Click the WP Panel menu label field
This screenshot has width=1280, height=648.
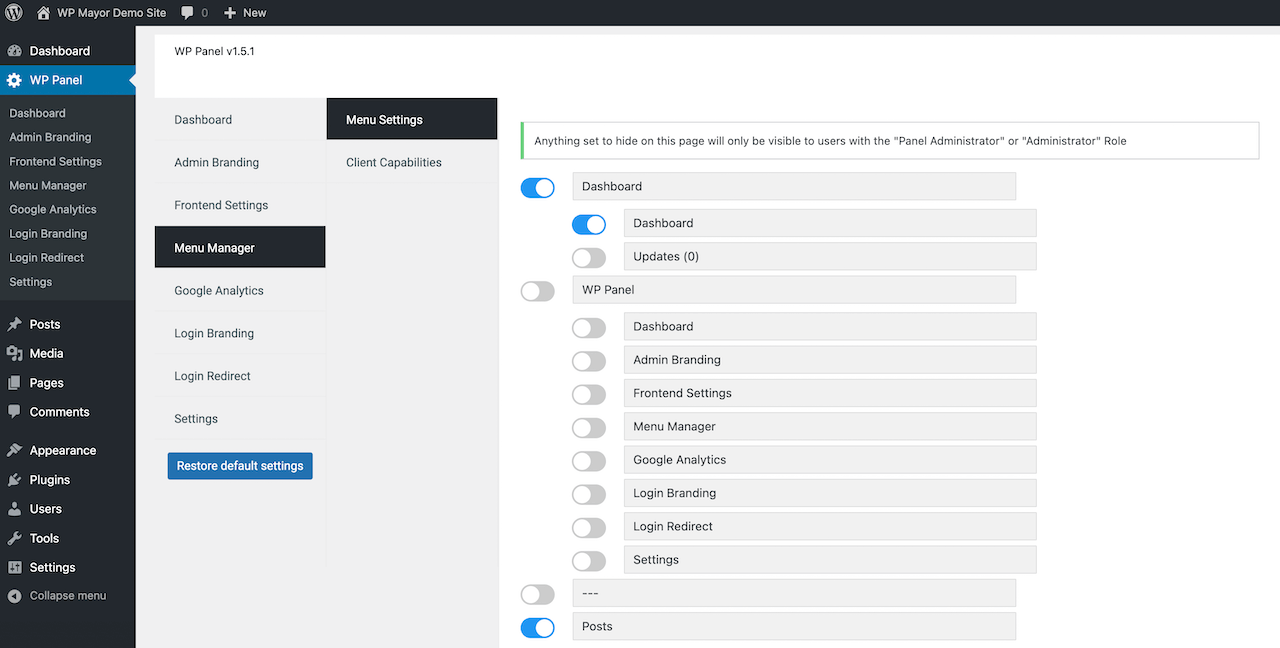(x=794, y=289)
